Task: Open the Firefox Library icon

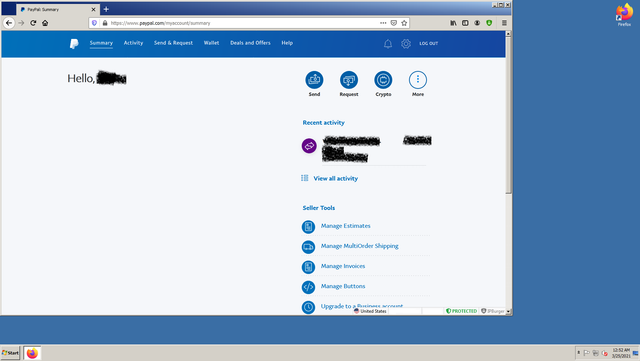Action: tap(453, 23)
